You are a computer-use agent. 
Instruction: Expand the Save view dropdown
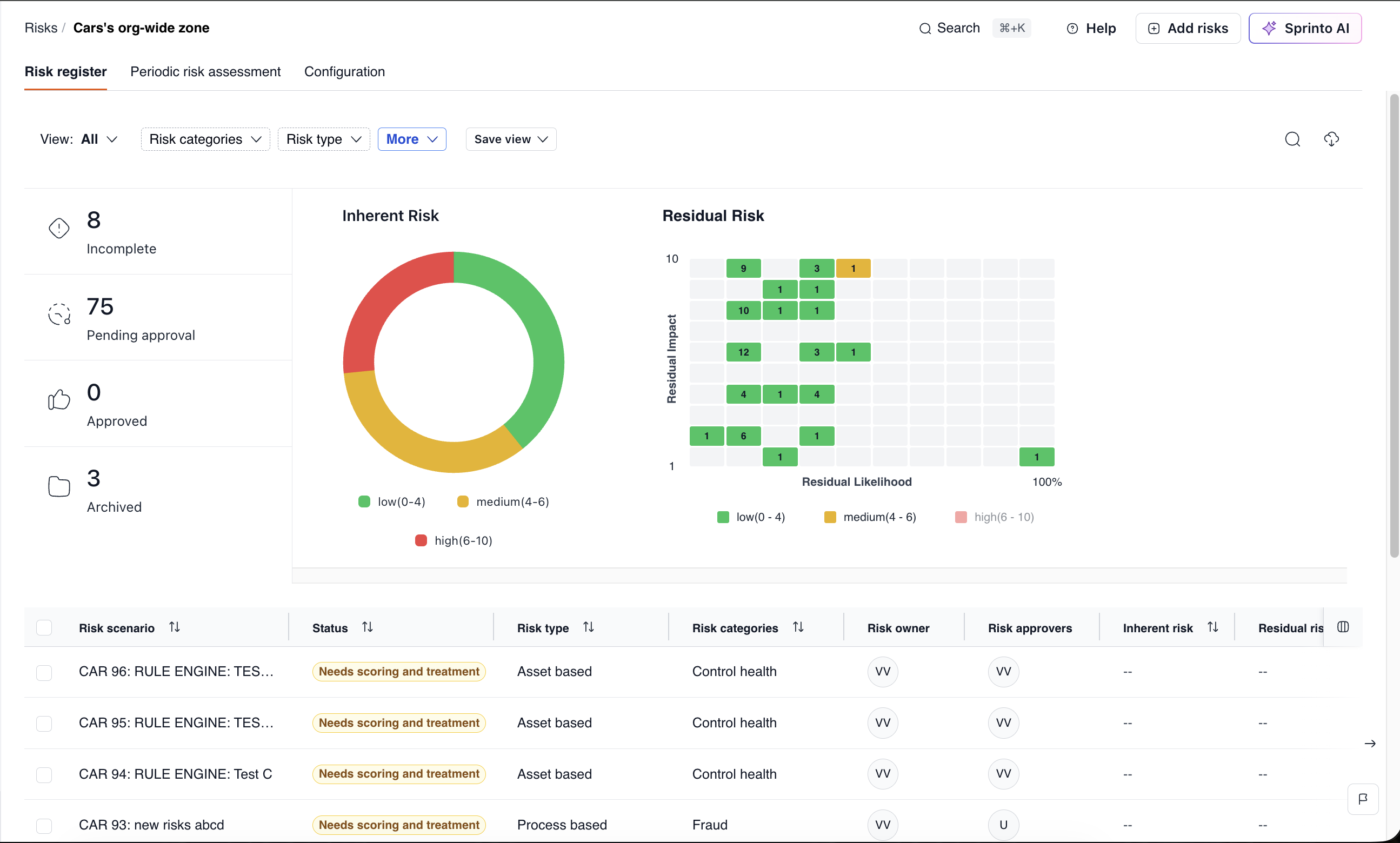tap(510, 139)
